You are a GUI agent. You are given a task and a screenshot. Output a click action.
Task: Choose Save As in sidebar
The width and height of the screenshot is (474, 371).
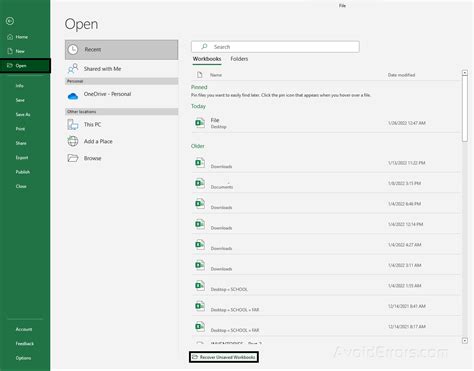pos(23,114)
